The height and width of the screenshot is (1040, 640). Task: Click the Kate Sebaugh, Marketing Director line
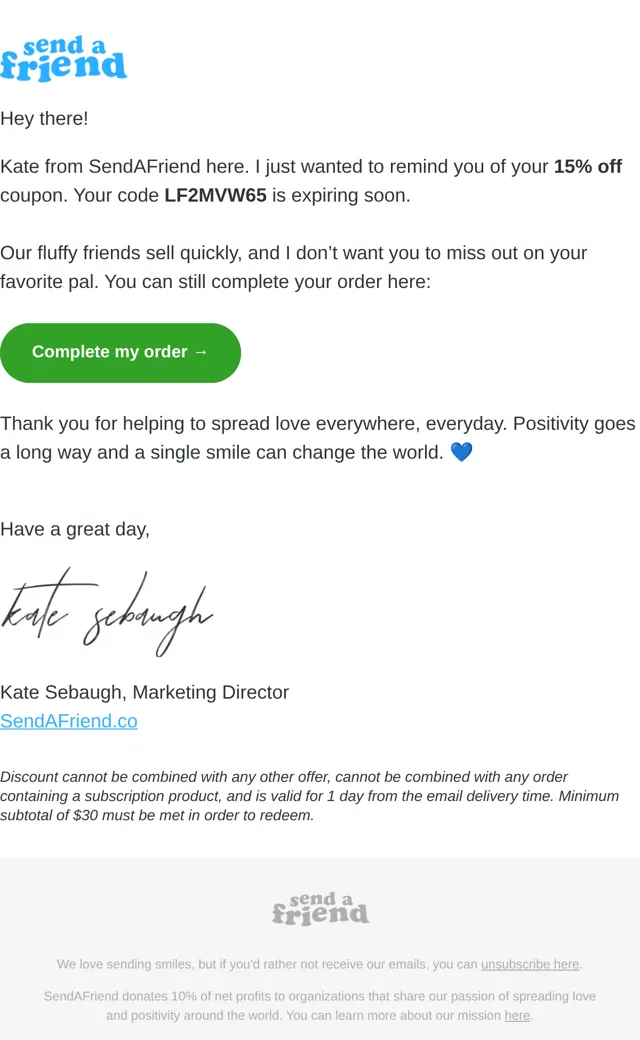click(145, 692)
